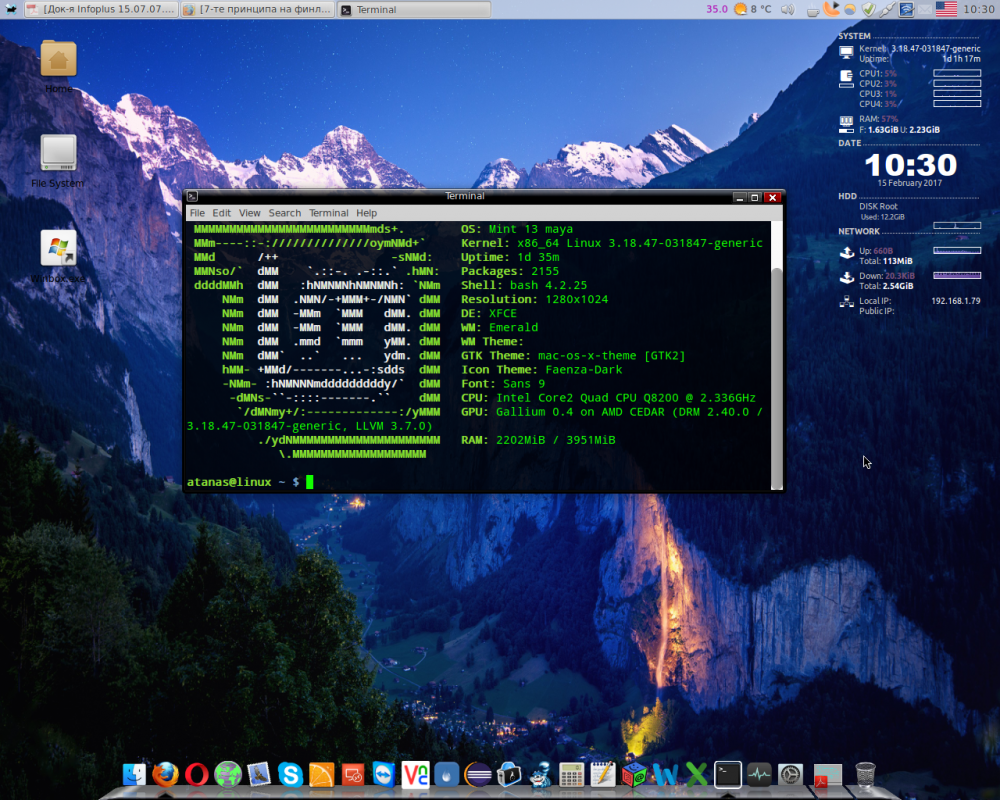The width and height of the screenshot is (1000, 800).
Task: Launch Firefox from the dock
Action: (166, 774)
